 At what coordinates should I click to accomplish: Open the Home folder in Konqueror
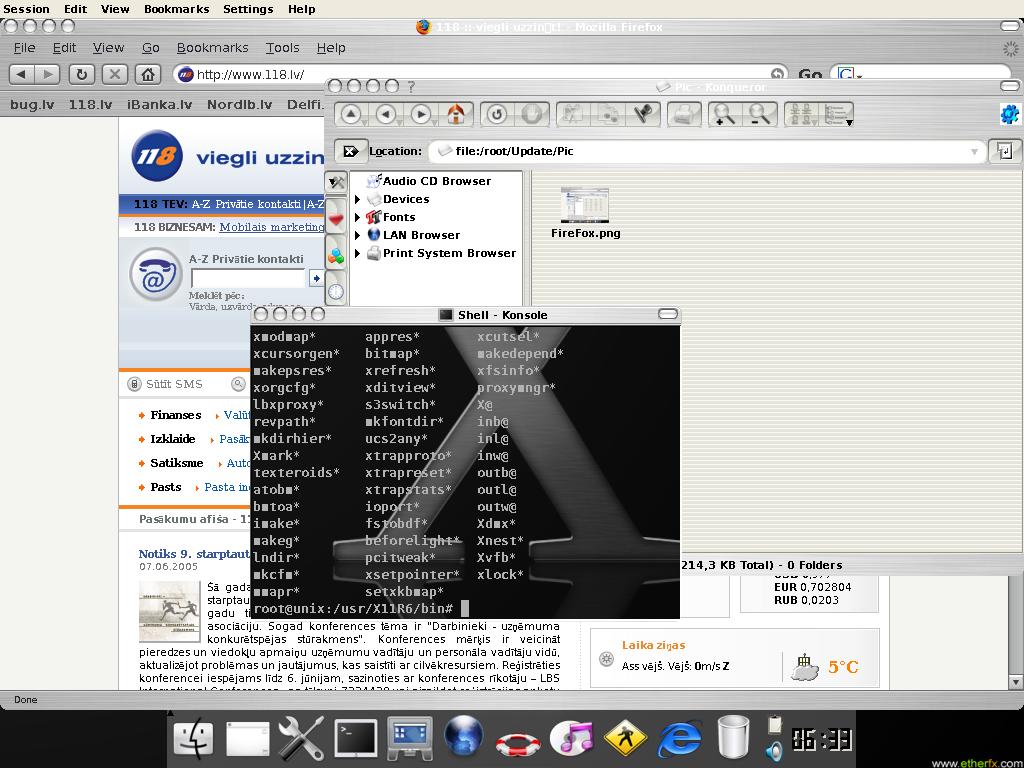(456, 114)
